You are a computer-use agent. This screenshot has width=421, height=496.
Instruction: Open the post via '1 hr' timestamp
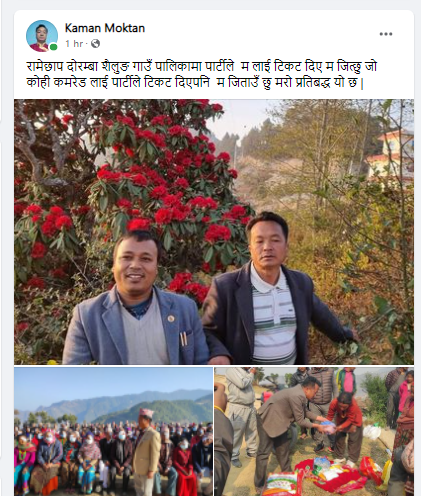tap(74, 44)
